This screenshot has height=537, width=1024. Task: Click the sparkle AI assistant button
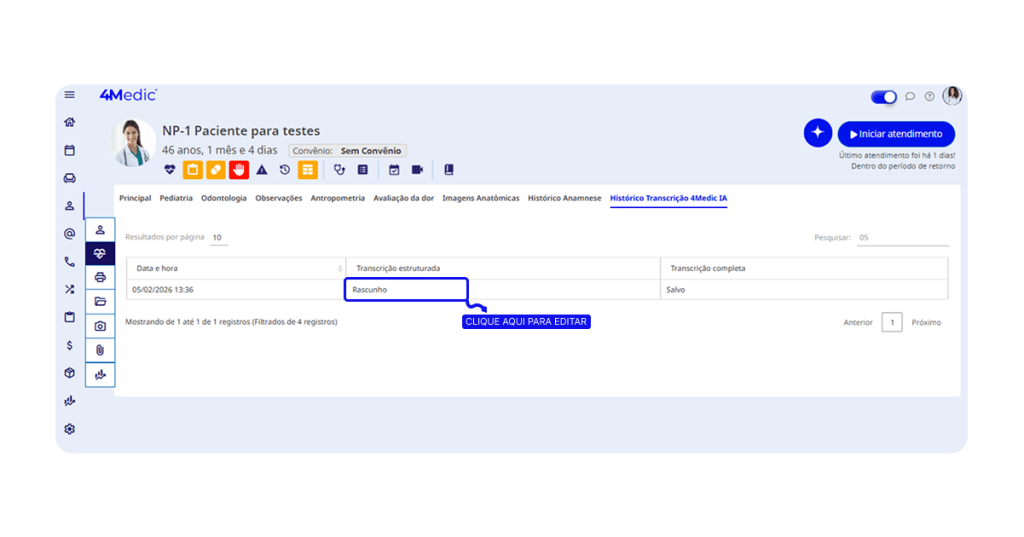817,133
